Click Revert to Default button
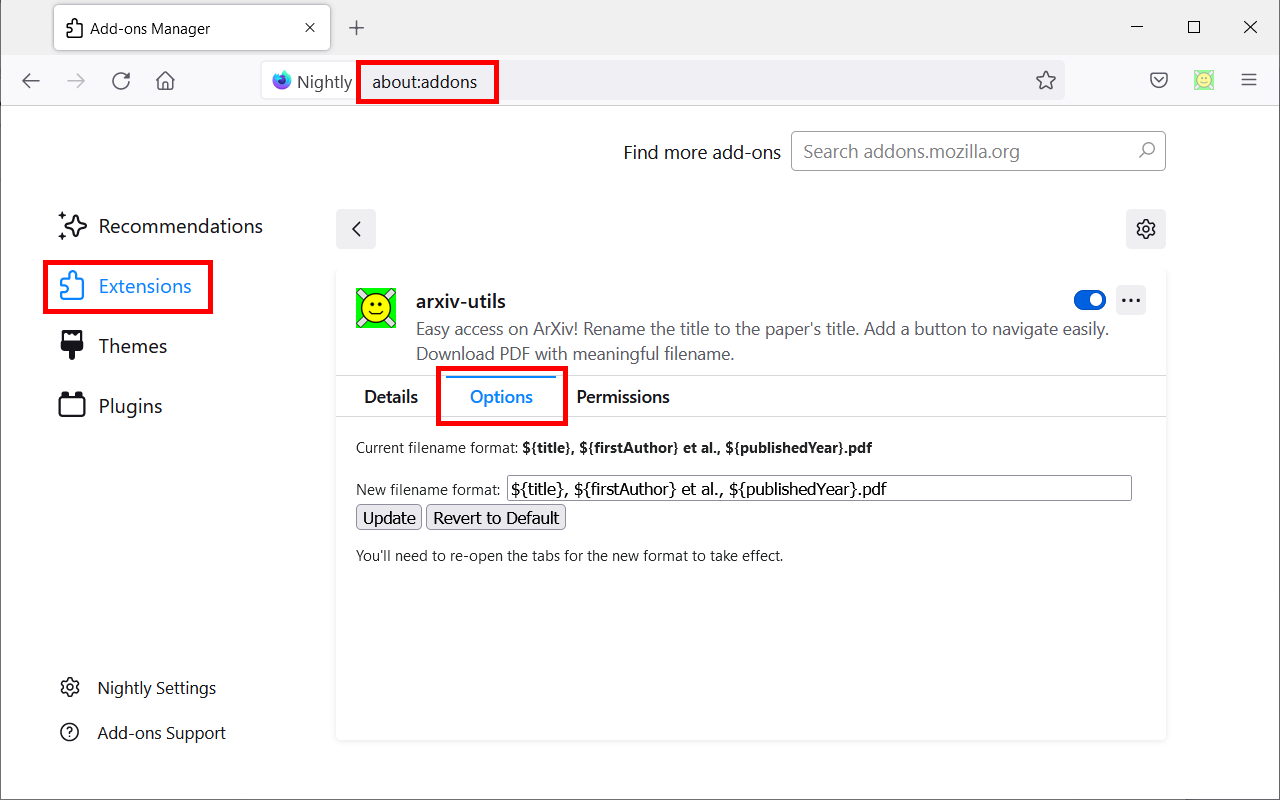This screenshot has width=1280, height=800. 496,517
